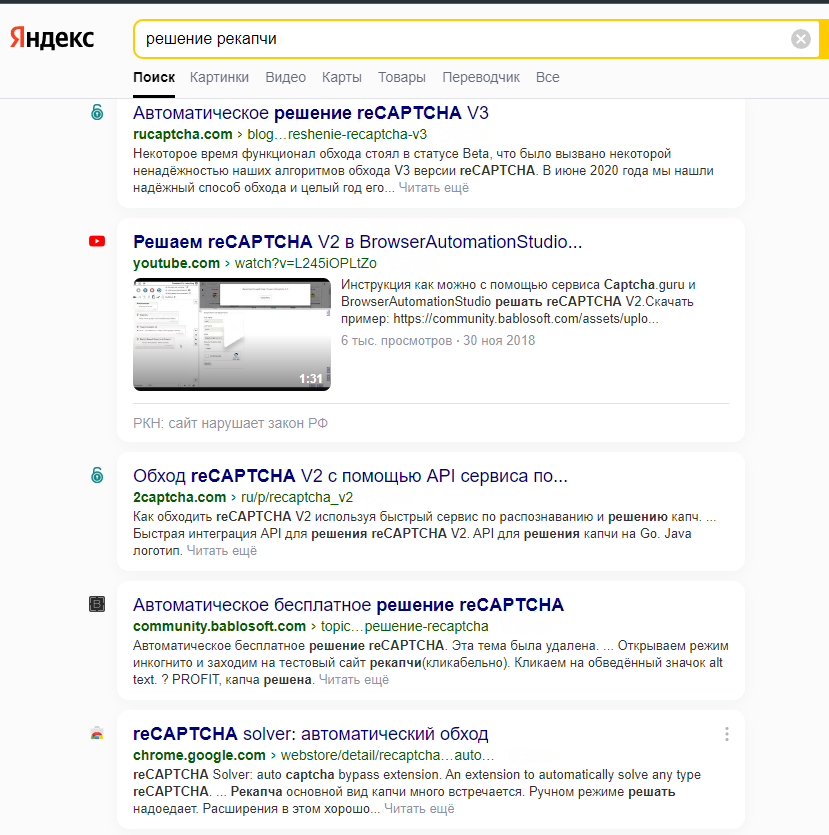Click the ru/p/recaptcha_v2 path link

(297, 497)
